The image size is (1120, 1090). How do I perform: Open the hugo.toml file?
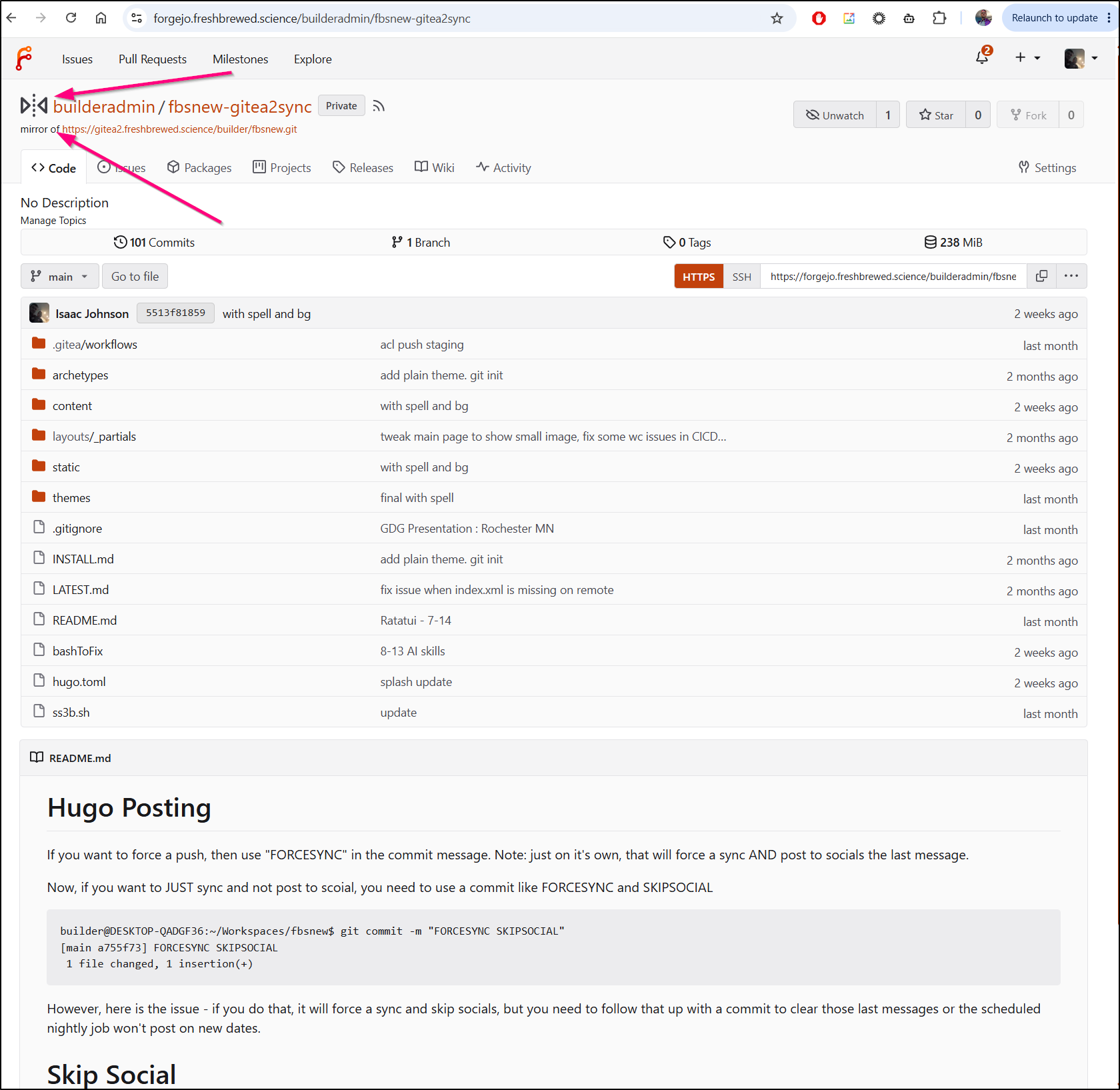79,682
